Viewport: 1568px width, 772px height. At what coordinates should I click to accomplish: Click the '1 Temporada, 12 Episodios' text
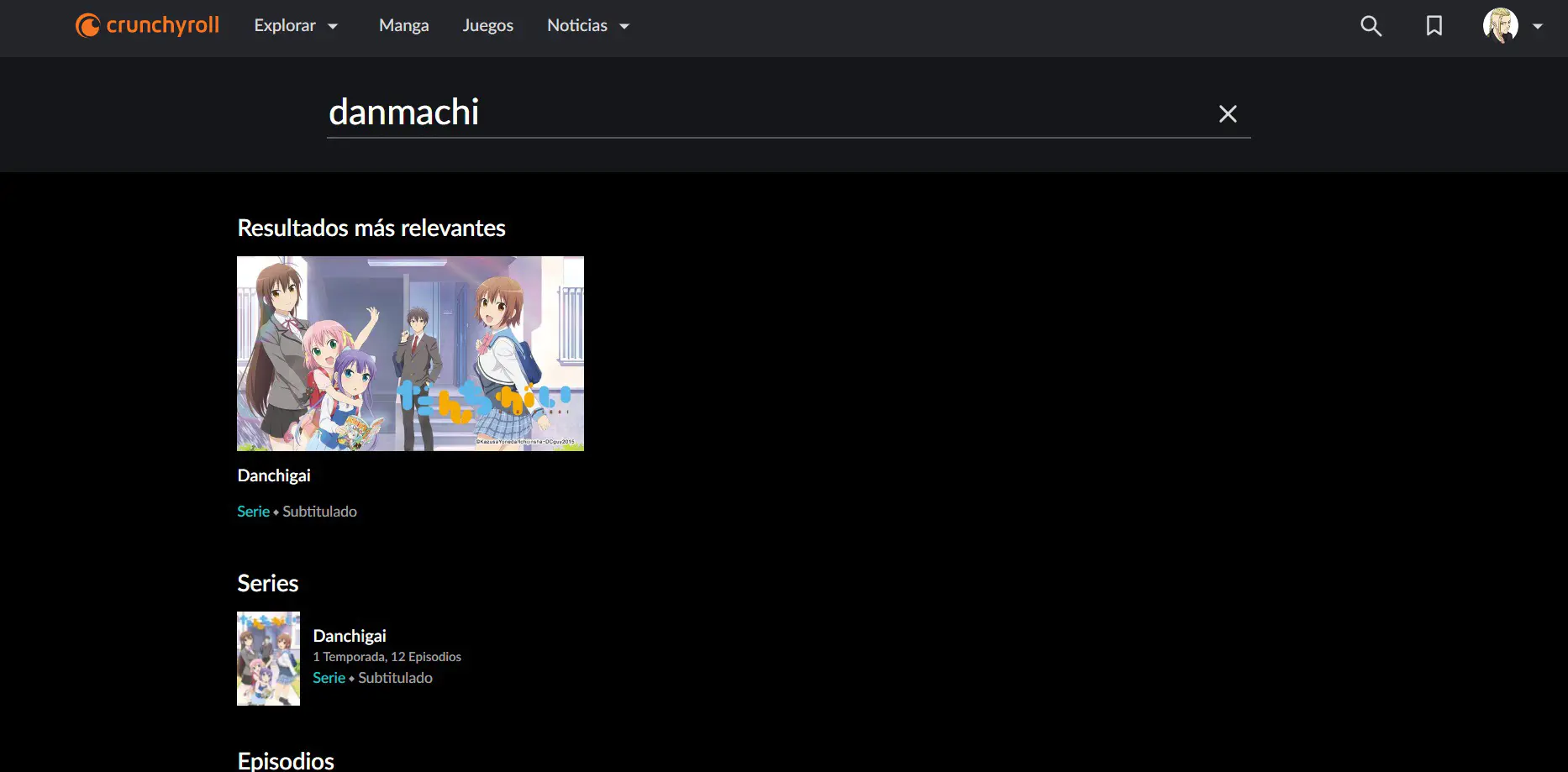coord(387,657)
